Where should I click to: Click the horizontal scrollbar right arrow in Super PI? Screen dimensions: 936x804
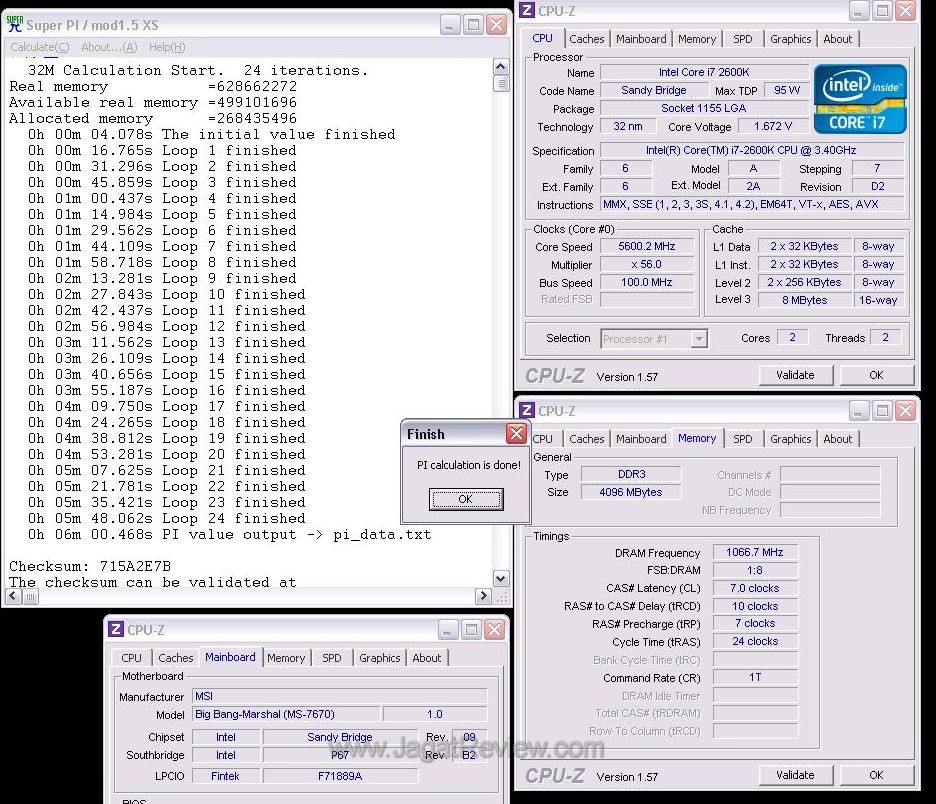pyautogui.click(x=484, y=596)
